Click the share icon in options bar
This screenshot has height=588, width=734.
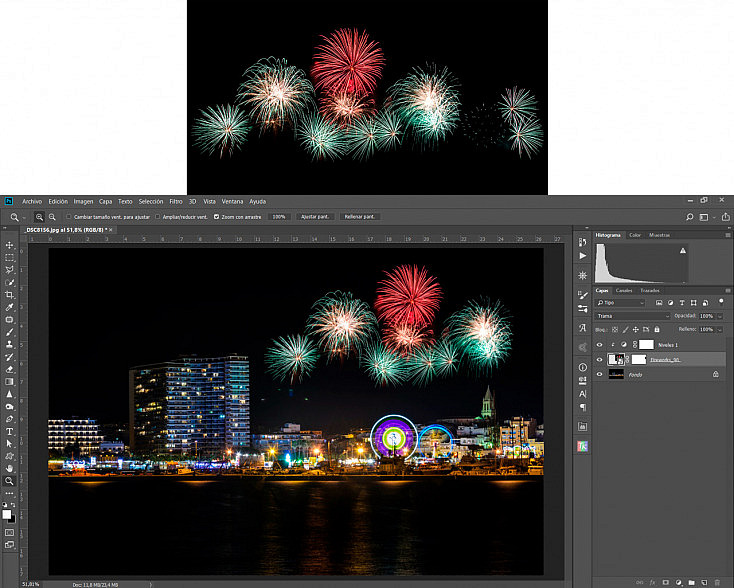coord(726,217)
